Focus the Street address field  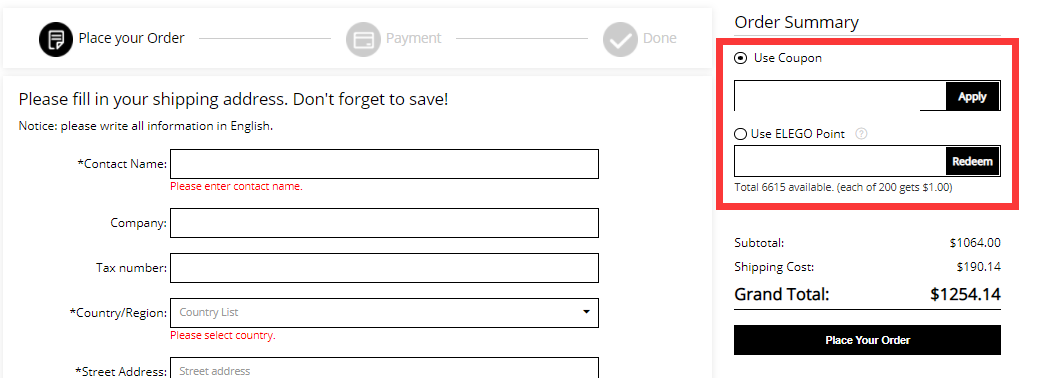click(x=384, y=368)
